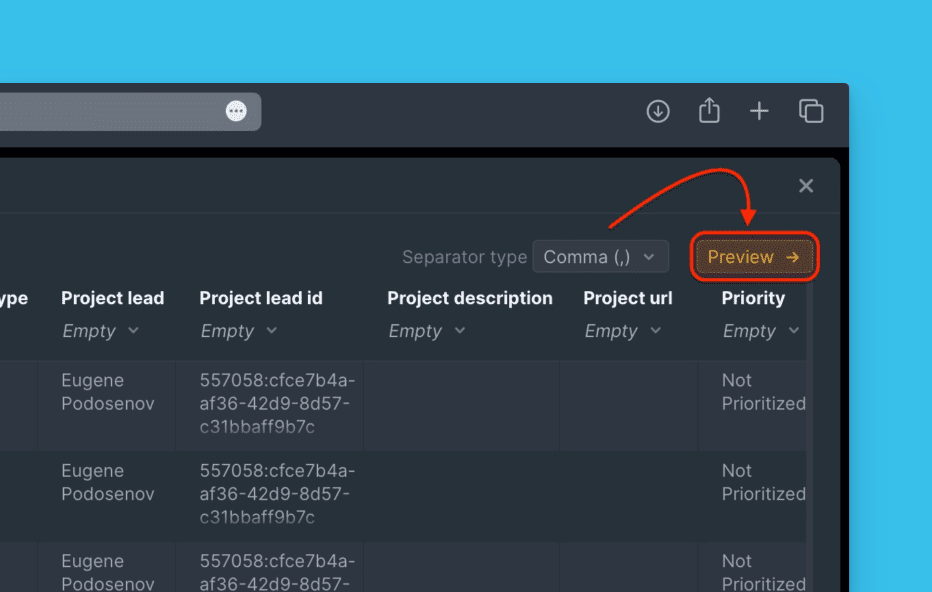Open Priority column mapping dropdown
Image resolution: width=932 pixels, height=592 pixels.
760,331
